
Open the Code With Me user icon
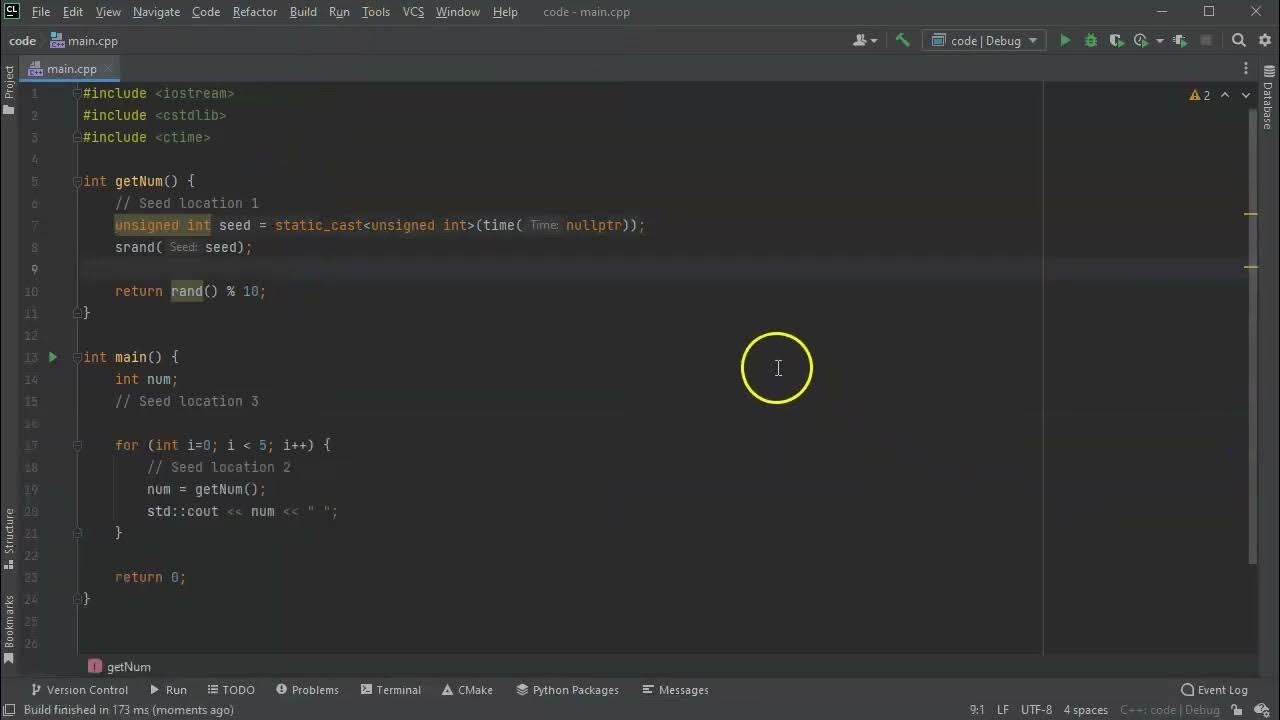point(865,41)
